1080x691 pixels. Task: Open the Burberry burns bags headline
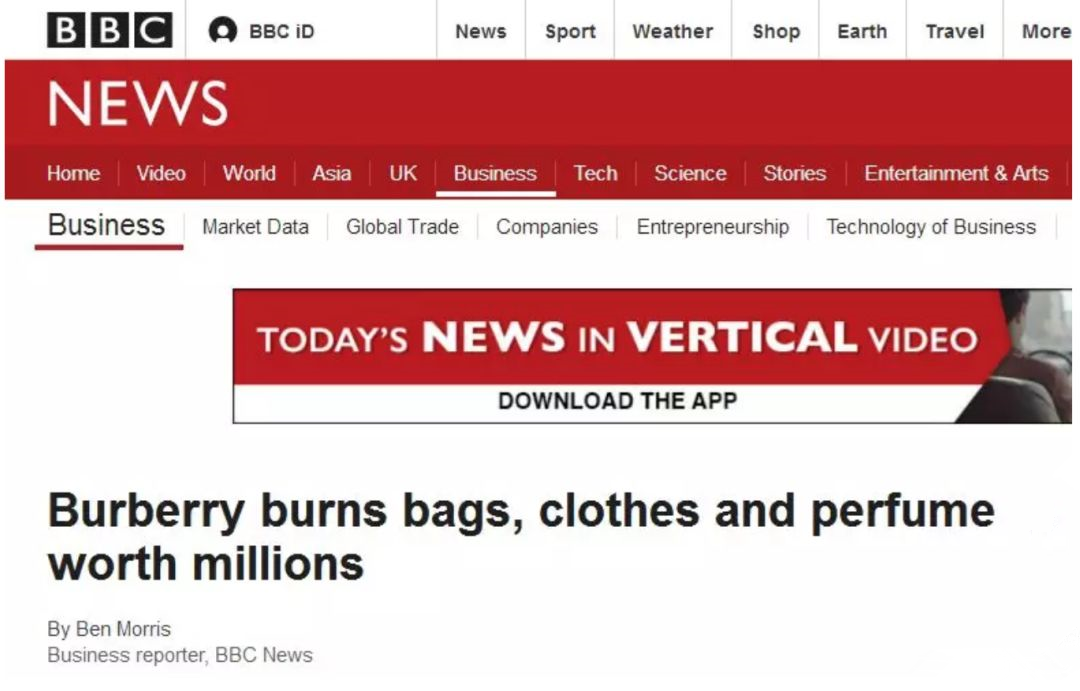tap(521, 537)
